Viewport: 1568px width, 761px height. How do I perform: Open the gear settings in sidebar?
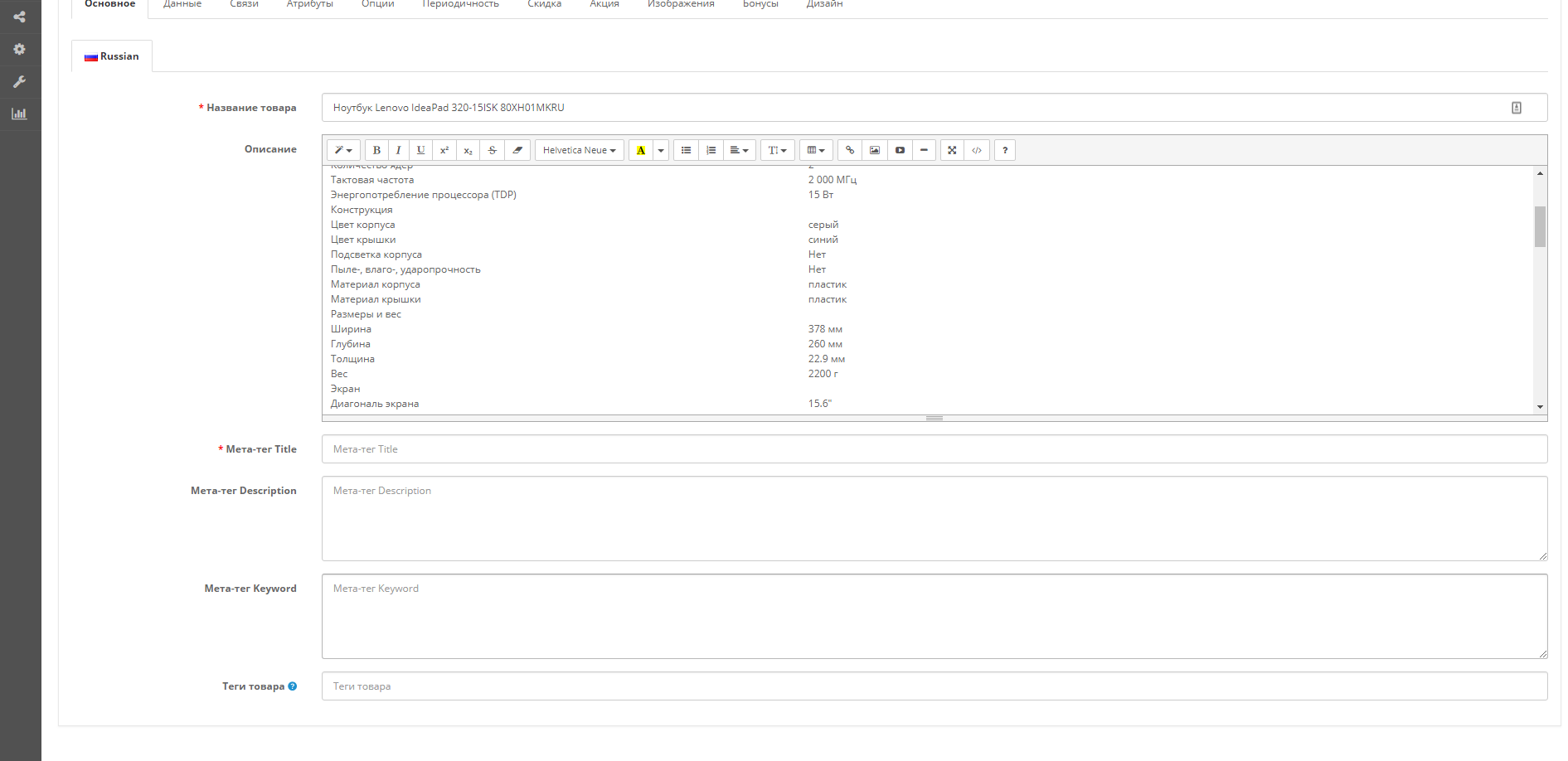click(x=19, y=49)
